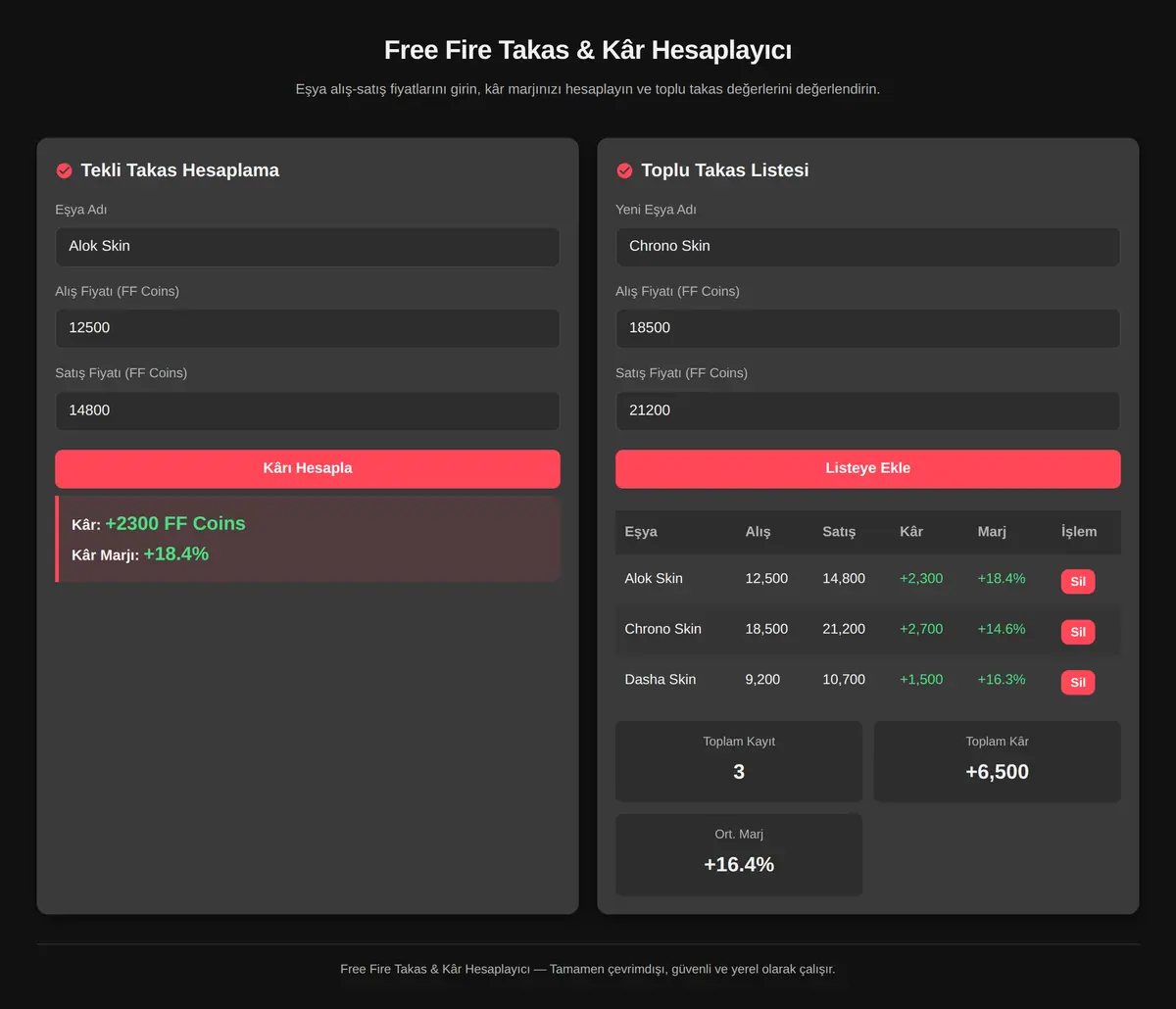Click the Tekli Takas Hesaplama heading
Image resolution: width=1176 pixels, height=1009 pixels.
click(x=180, y=170)
